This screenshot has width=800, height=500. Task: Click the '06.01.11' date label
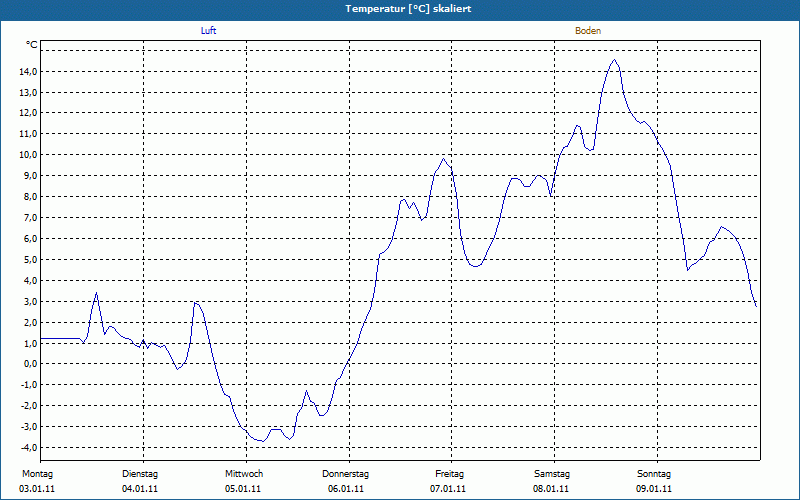346,489
